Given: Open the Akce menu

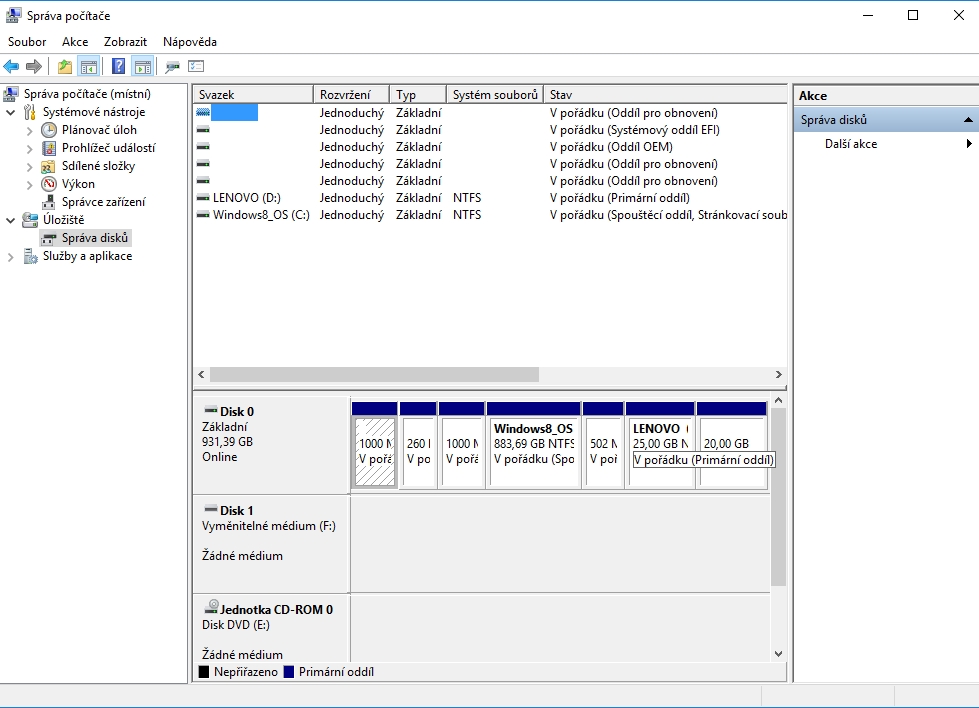Looking at the screenshot, I should [75, 42].
